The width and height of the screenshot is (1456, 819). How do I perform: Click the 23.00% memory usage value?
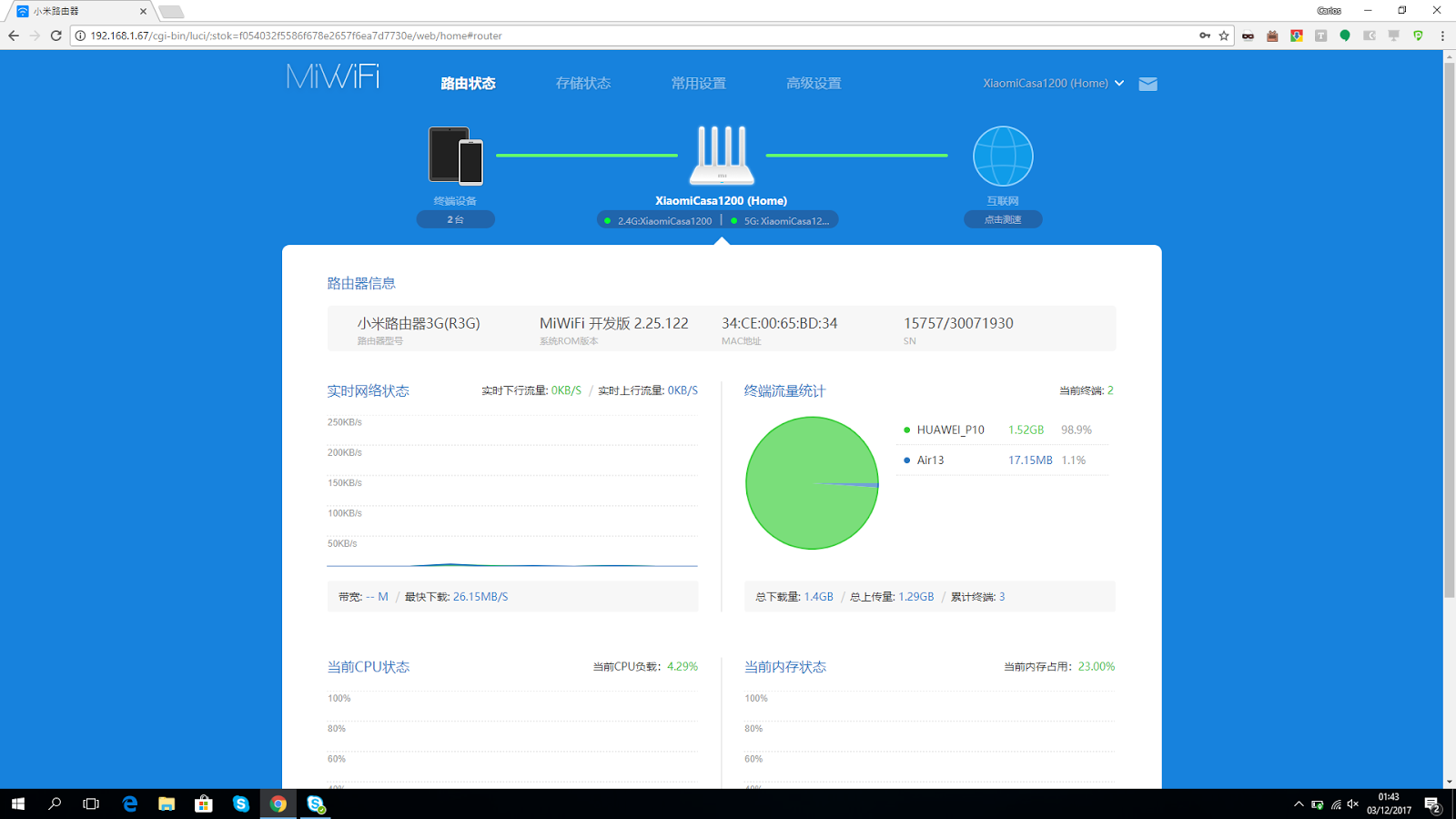pyautogui.click(x=1097, y=667)
